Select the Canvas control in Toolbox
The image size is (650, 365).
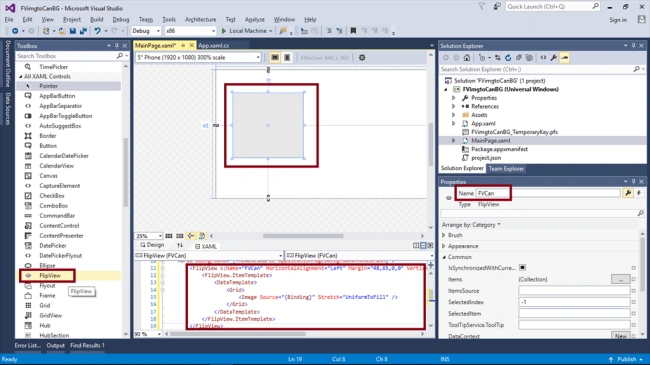[48, 175]
